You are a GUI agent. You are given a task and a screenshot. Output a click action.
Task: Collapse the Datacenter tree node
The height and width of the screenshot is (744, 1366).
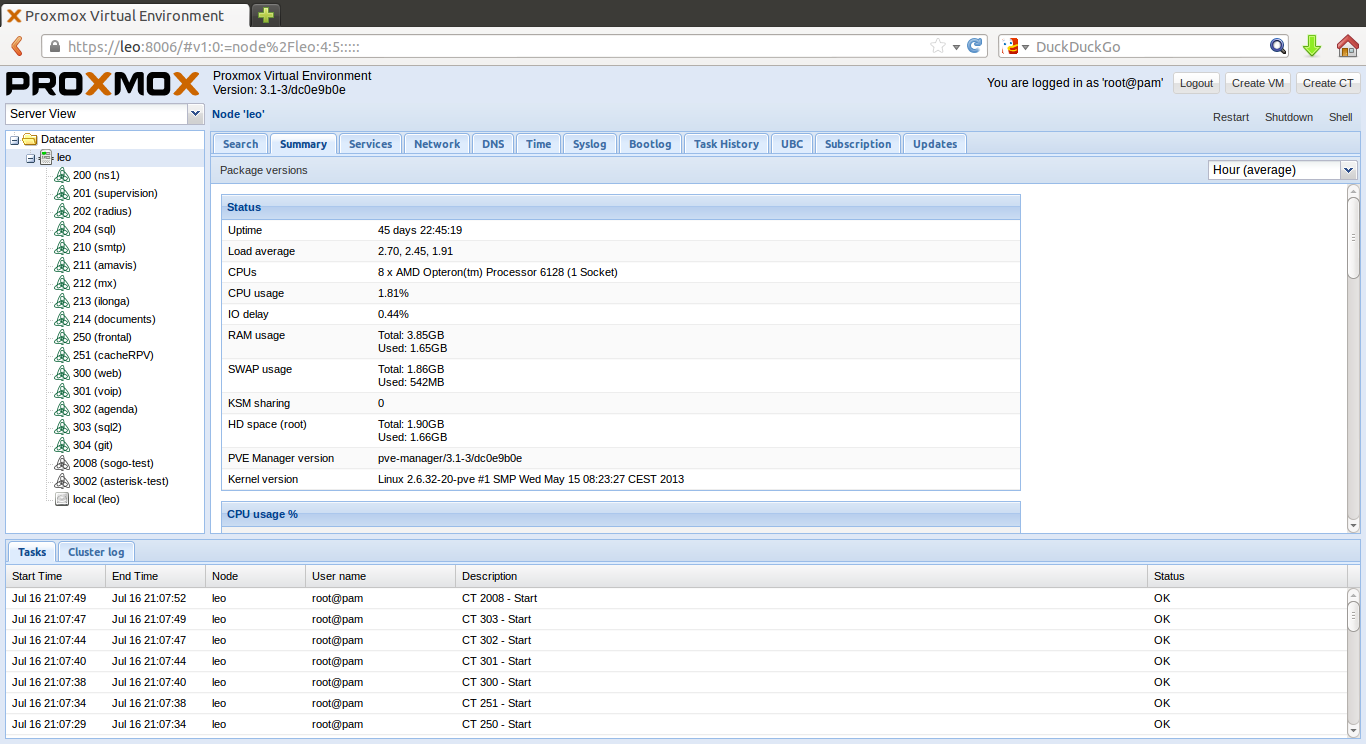(14, 140)
